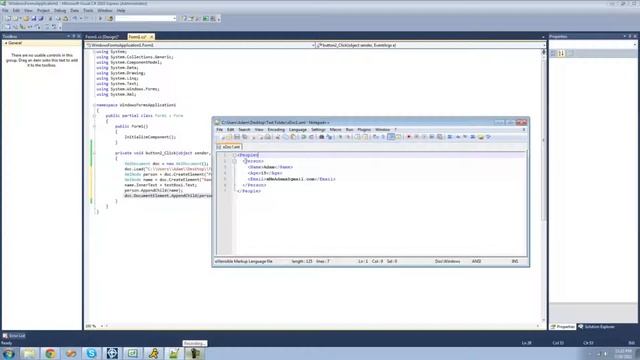Select xDoc.xml tab in Notepad++
The image size is (640, 360).
click(229, 147)
